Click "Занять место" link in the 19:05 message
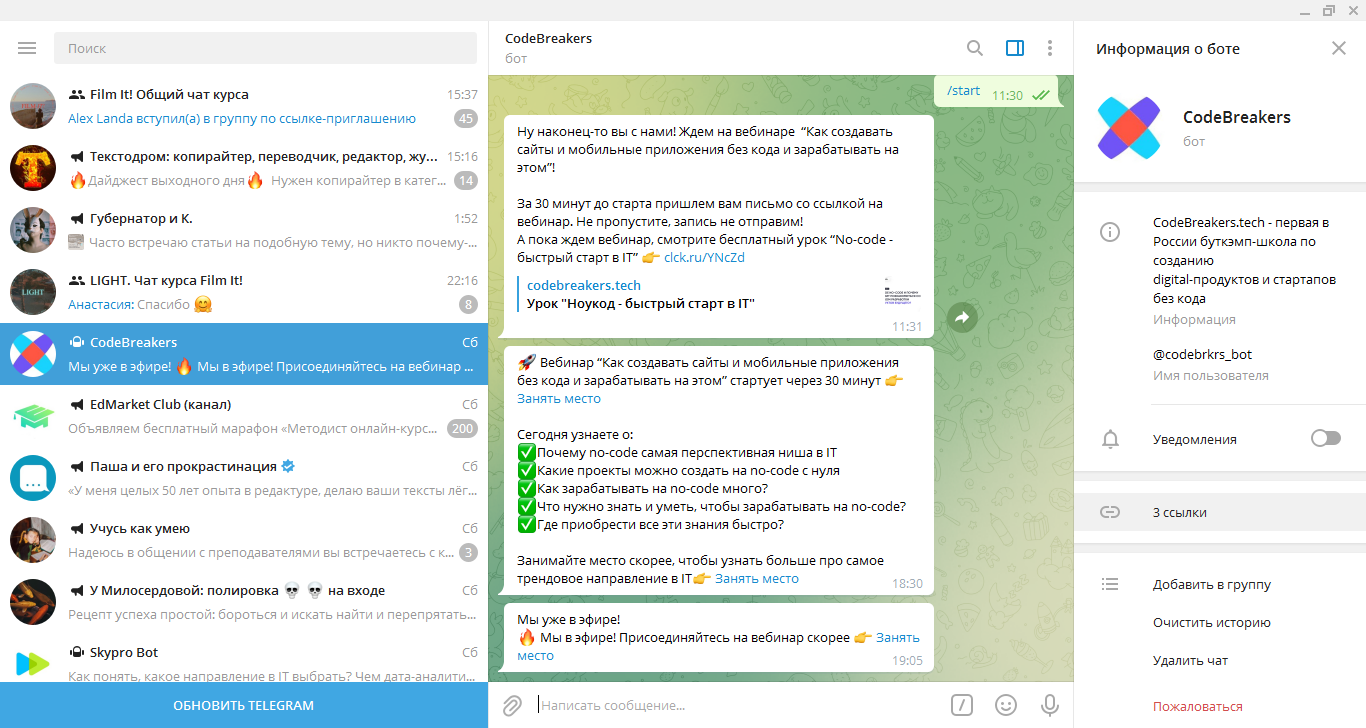 point(898,637)
